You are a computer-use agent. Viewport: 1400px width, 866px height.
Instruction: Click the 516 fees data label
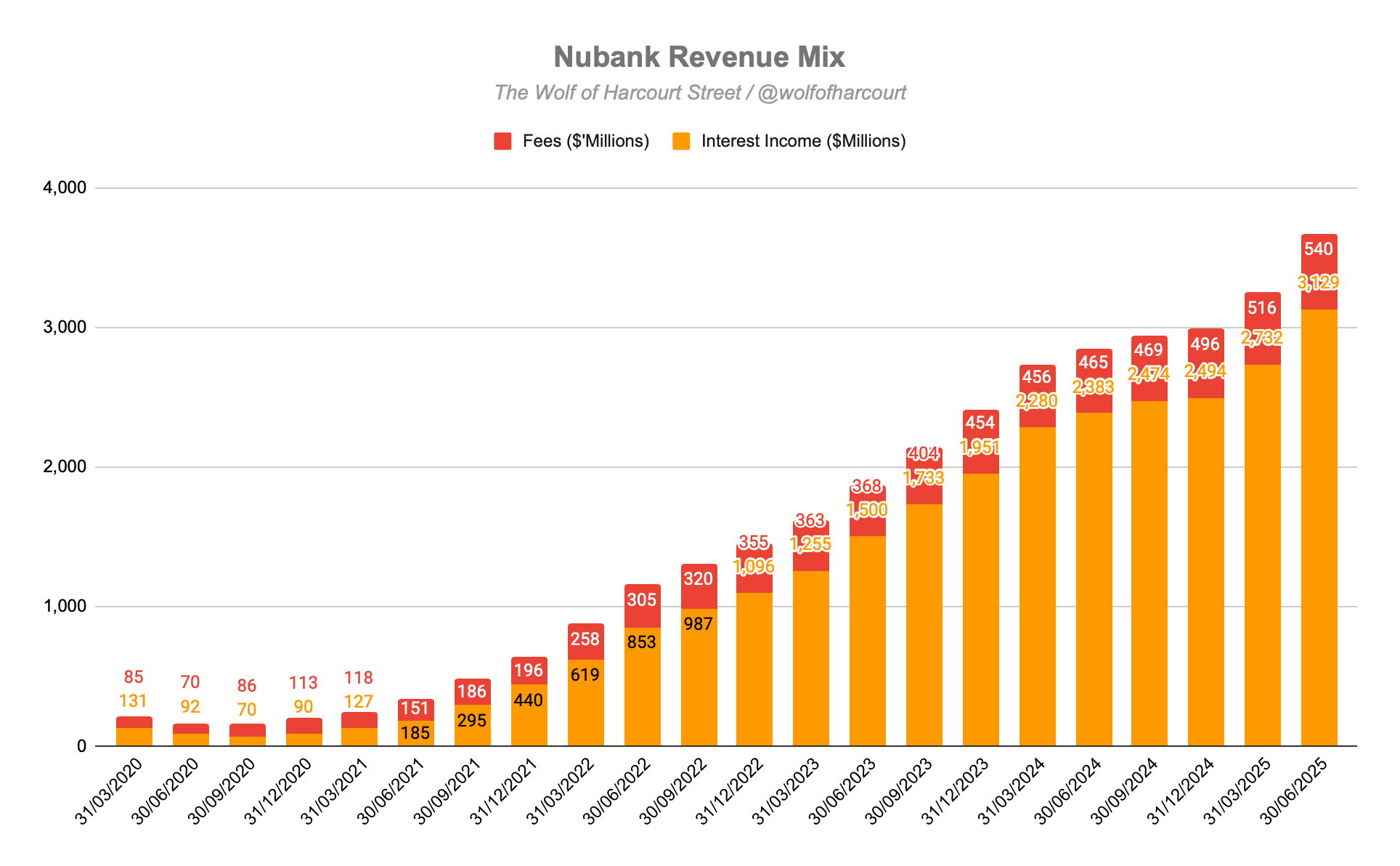1261,308
